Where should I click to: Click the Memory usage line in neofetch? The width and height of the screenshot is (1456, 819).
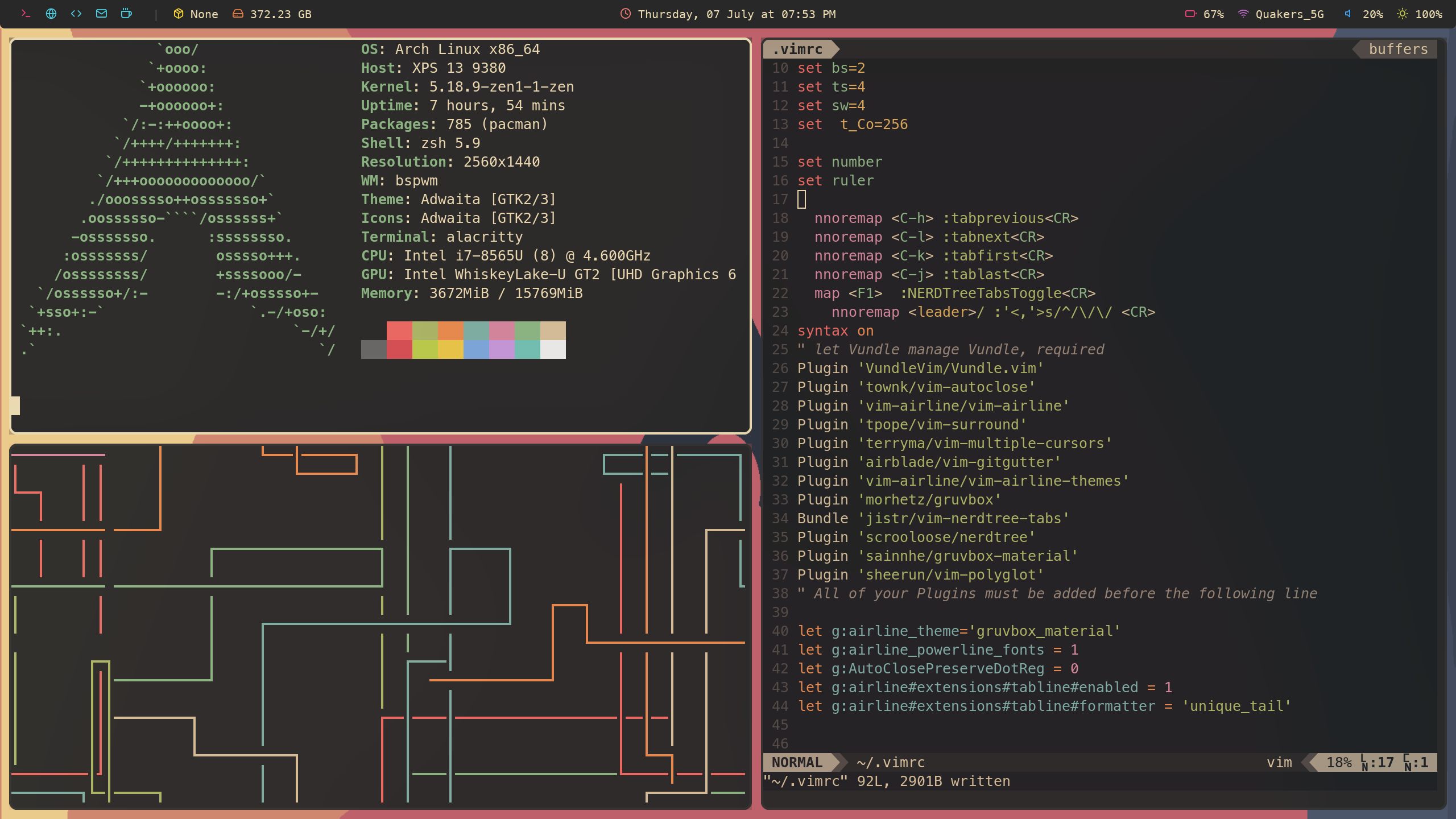click(472, 293)
